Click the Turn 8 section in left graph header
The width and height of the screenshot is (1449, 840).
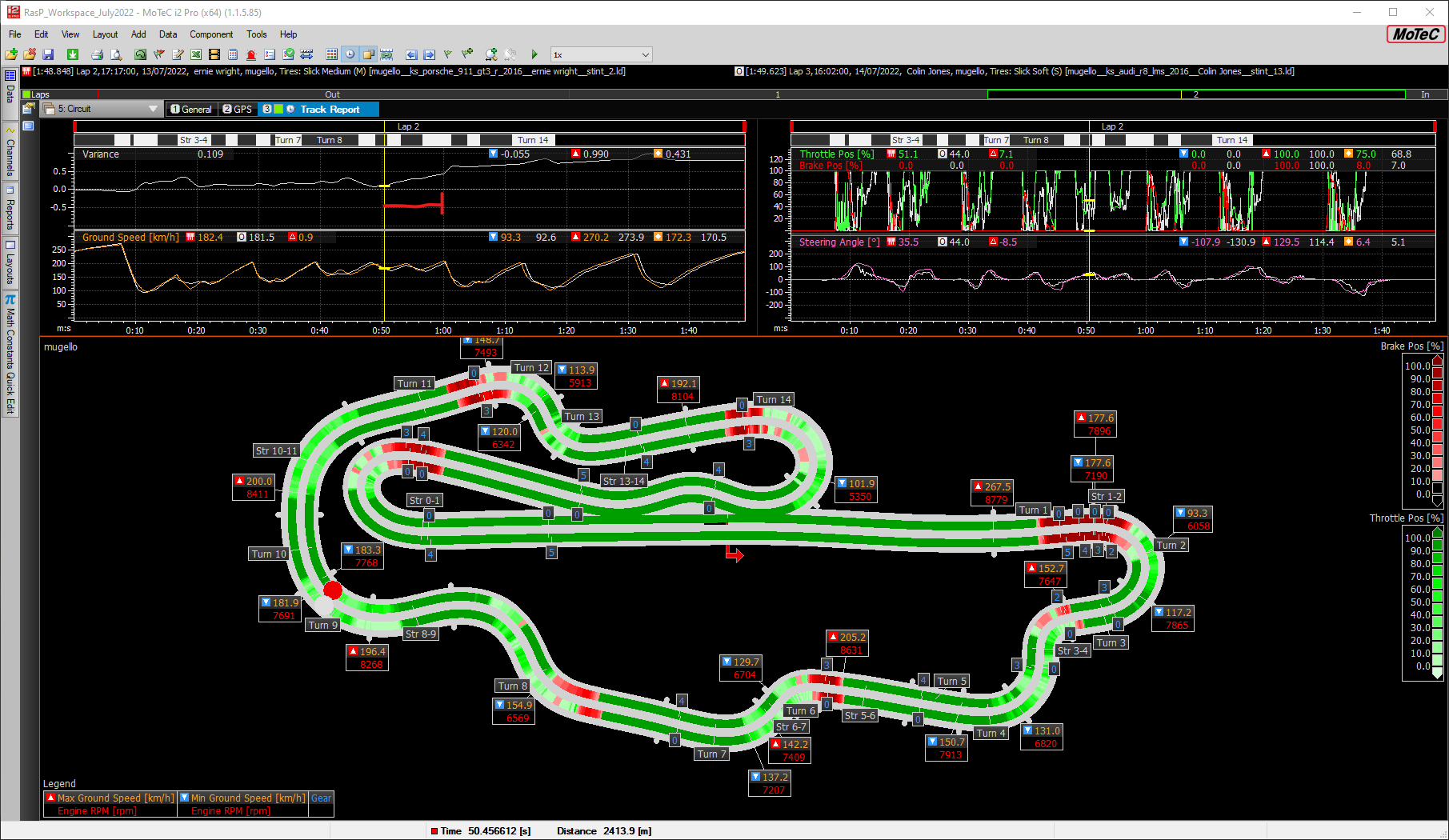coord(329,140)
